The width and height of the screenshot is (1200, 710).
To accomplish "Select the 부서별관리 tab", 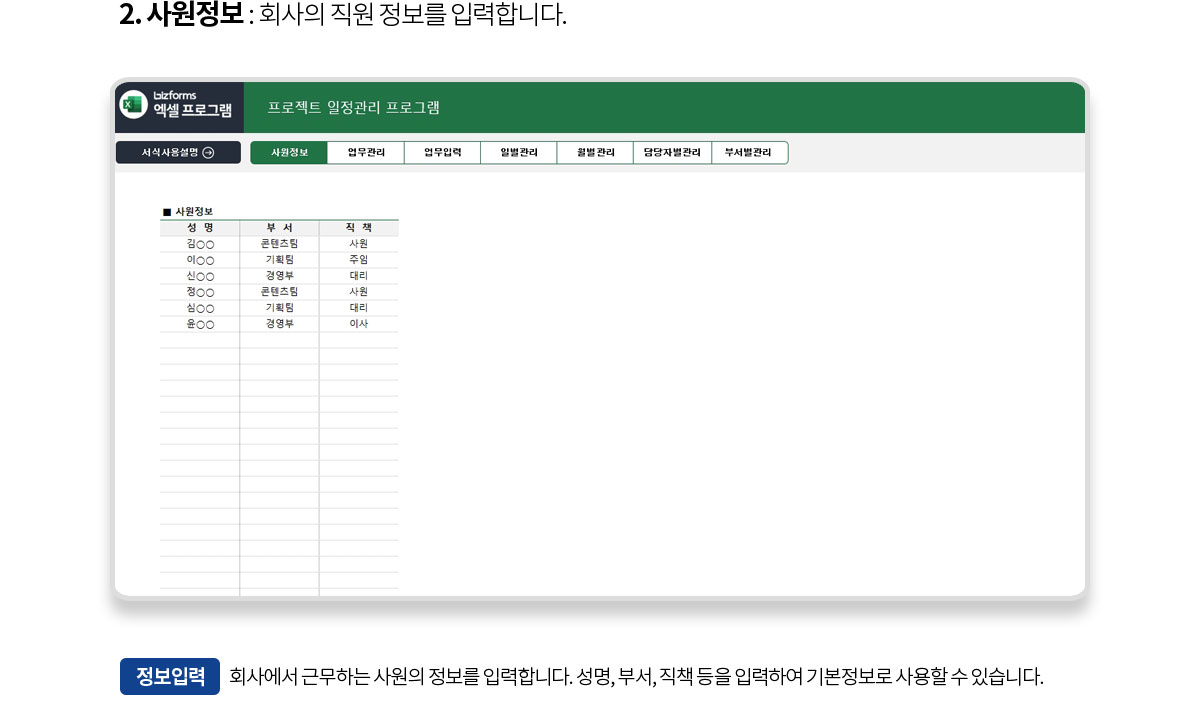I will 749,153.
